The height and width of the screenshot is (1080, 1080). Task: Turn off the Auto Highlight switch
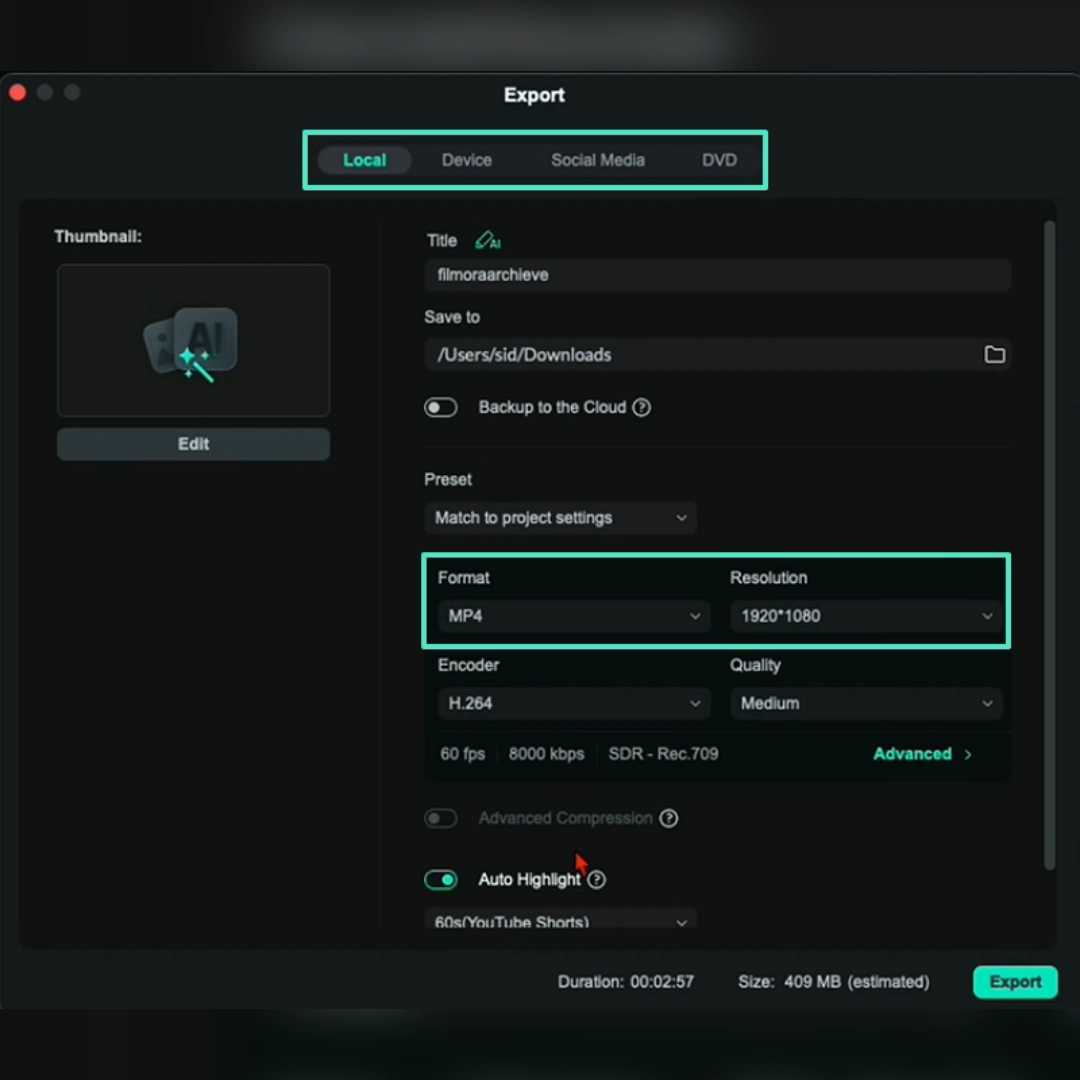pos(441,880)
